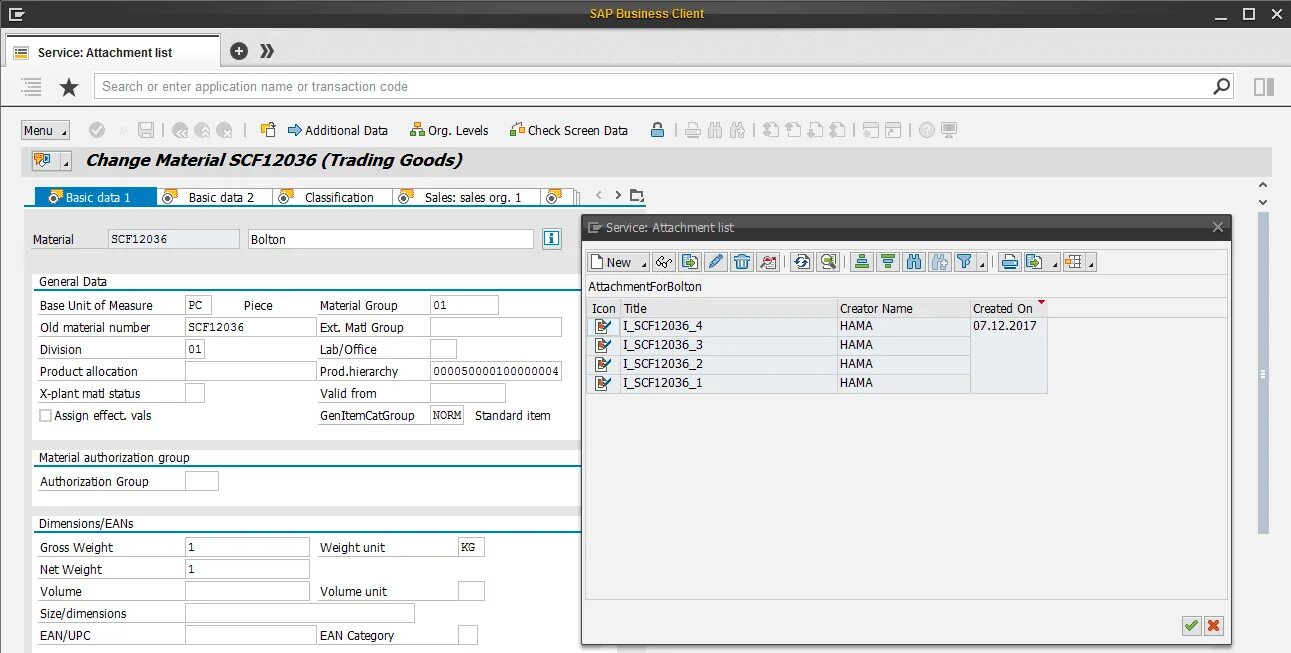Edit attachment title with the pencil icon
This screenshot has height=653, width=1291.
(x=717, y=262)
